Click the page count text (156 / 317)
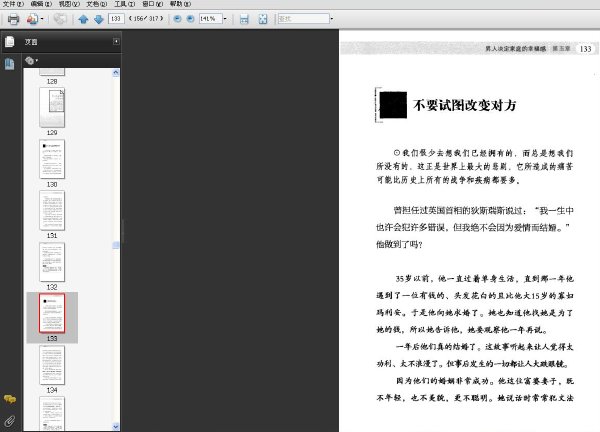This screenshot has width=600, height=432. [146, 18]
